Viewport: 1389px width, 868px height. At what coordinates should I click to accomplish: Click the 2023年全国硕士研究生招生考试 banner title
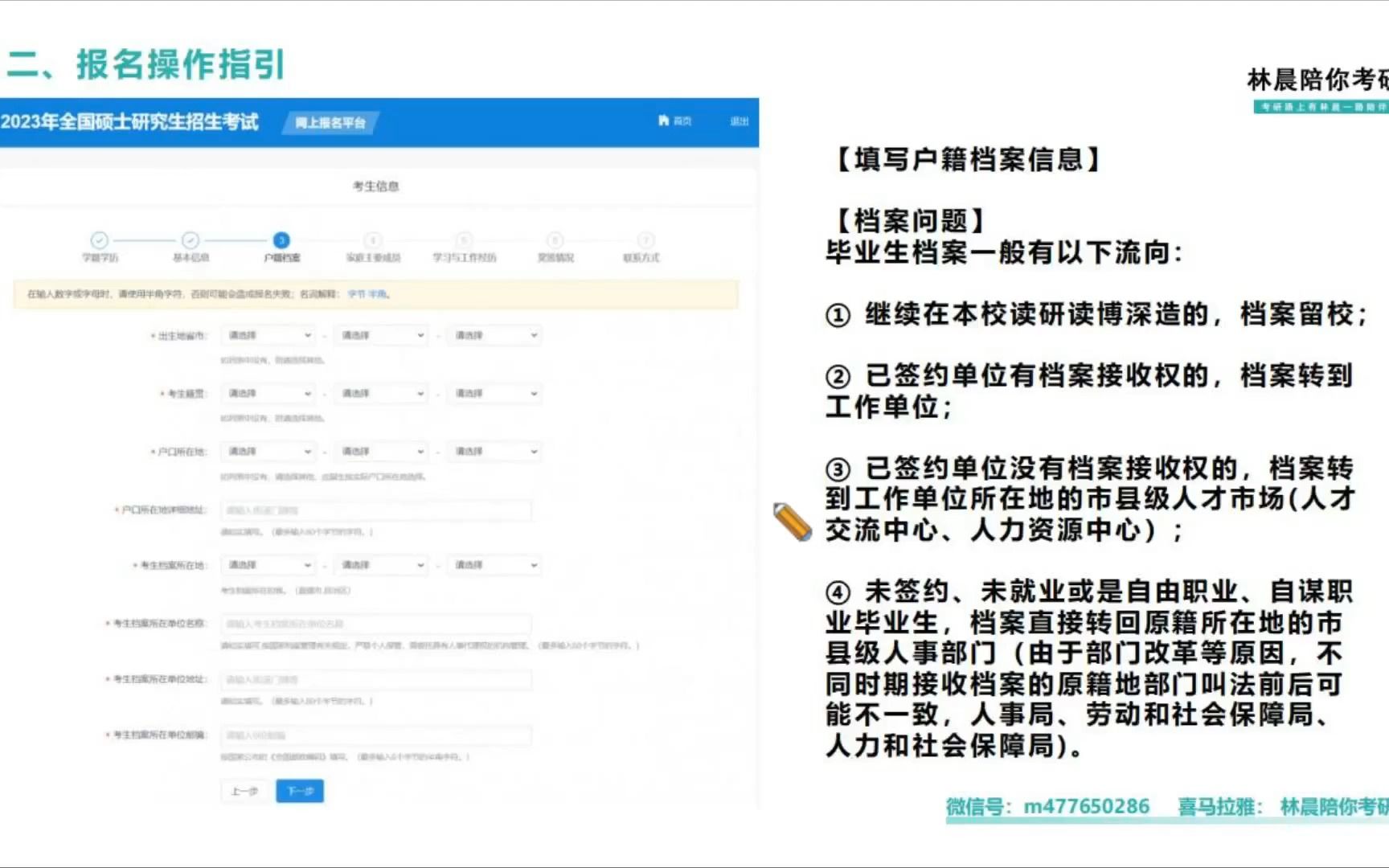click(x=129, y=122)
